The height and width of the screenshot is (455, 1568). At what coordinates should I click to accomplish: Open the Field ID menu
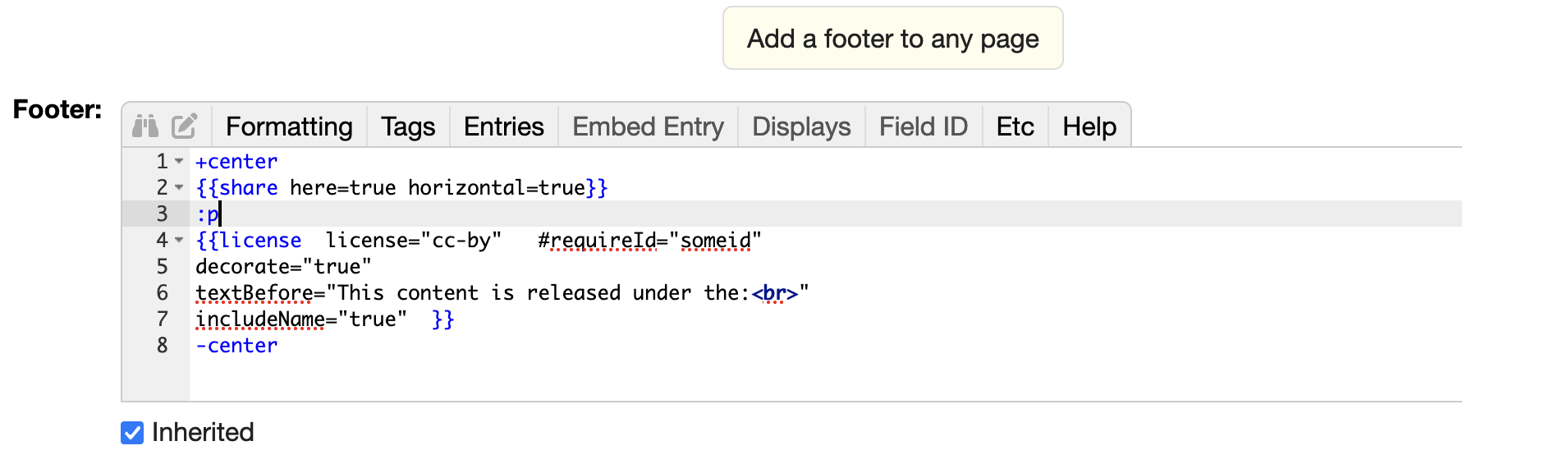pyautogui.click(x=924, y=126)
